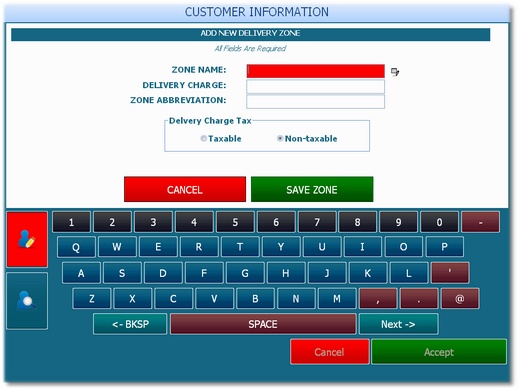The height and width of the screenshot is (392, 520).
Task: Tap the D key
Action: pos(163,273)
